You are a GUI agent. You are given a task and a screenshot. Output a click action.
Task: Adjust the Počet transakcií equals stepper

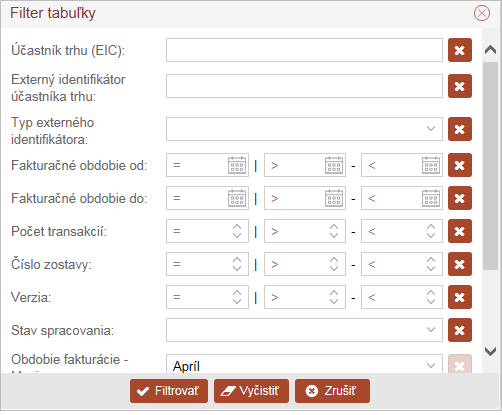pos(237,231)
